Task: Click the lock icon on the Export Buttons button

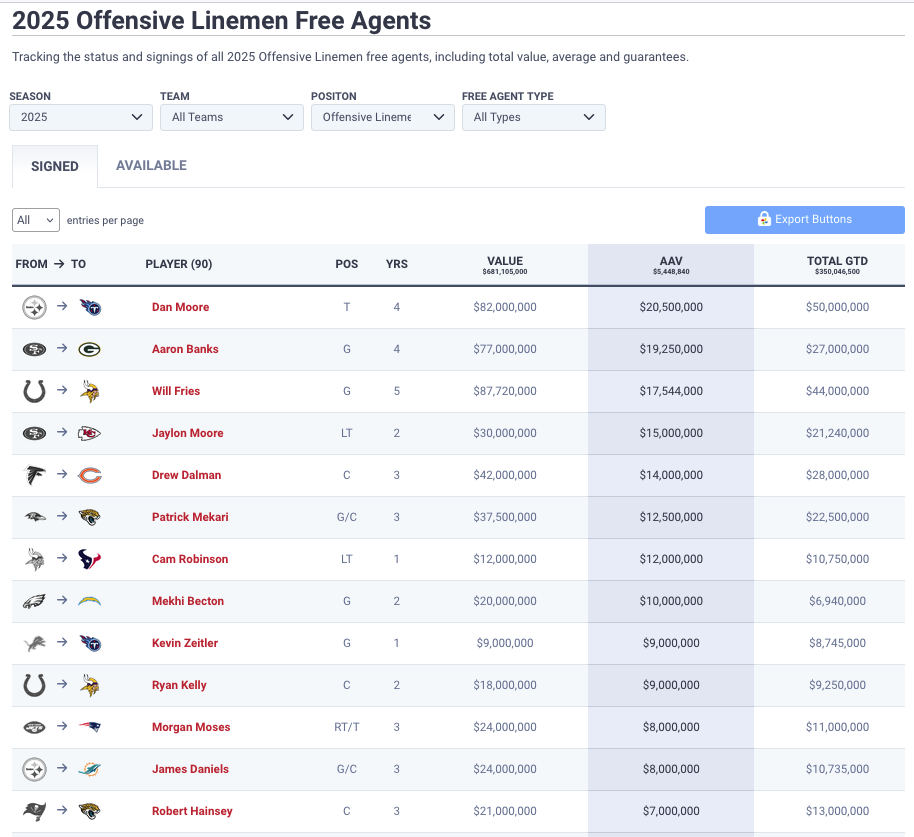Action: pyautogui.click(x=764, y=219)
